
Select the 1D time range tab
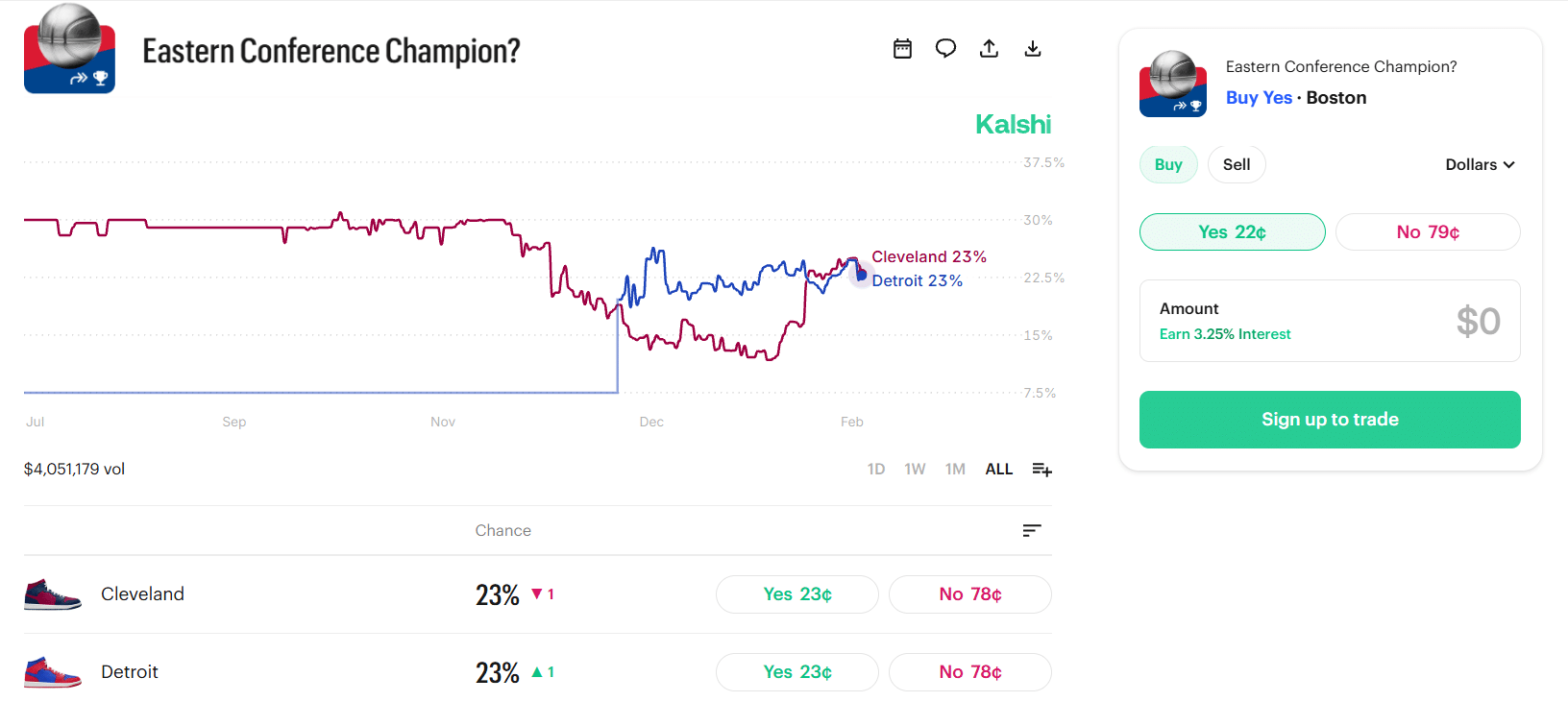(875, 470)
